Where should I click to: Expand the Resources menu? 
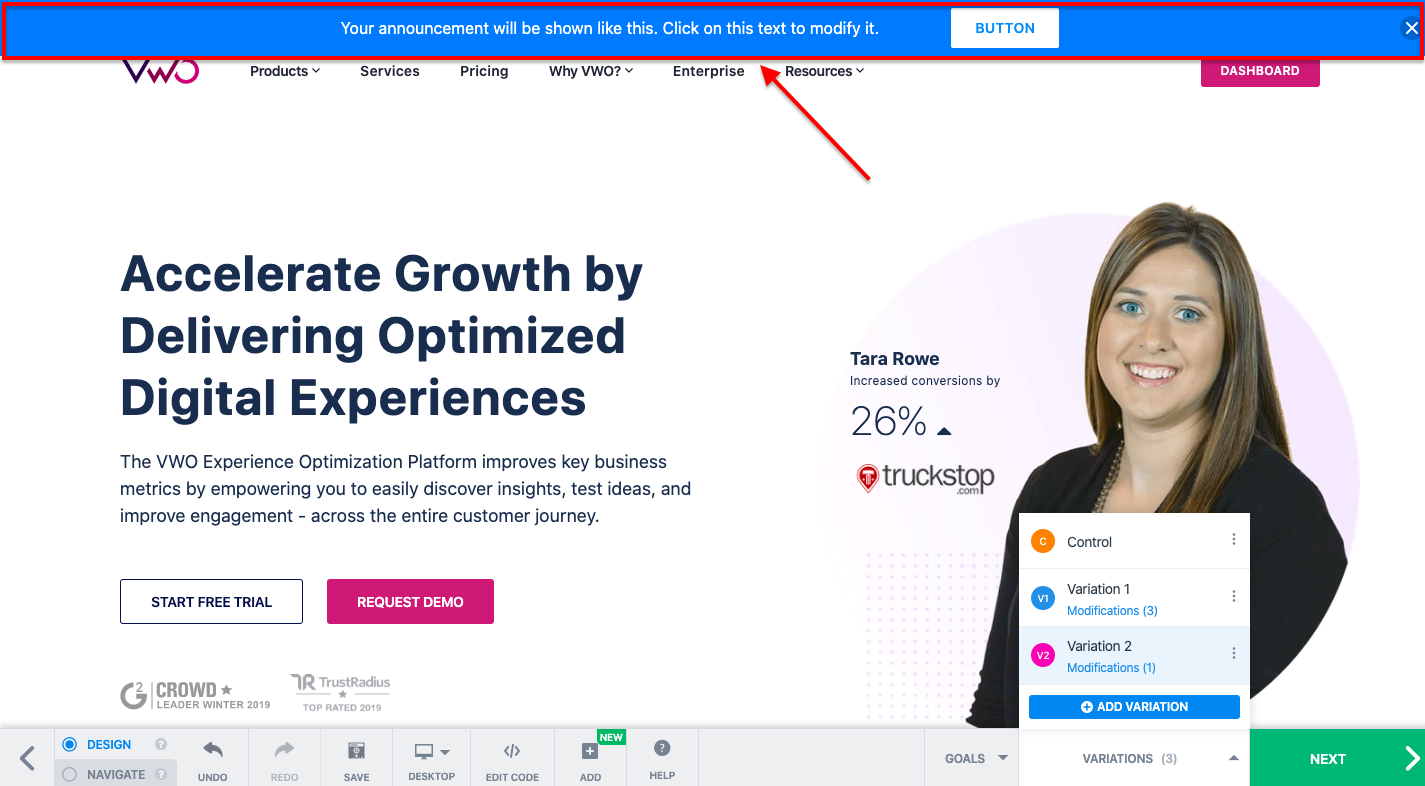[825, 71]
